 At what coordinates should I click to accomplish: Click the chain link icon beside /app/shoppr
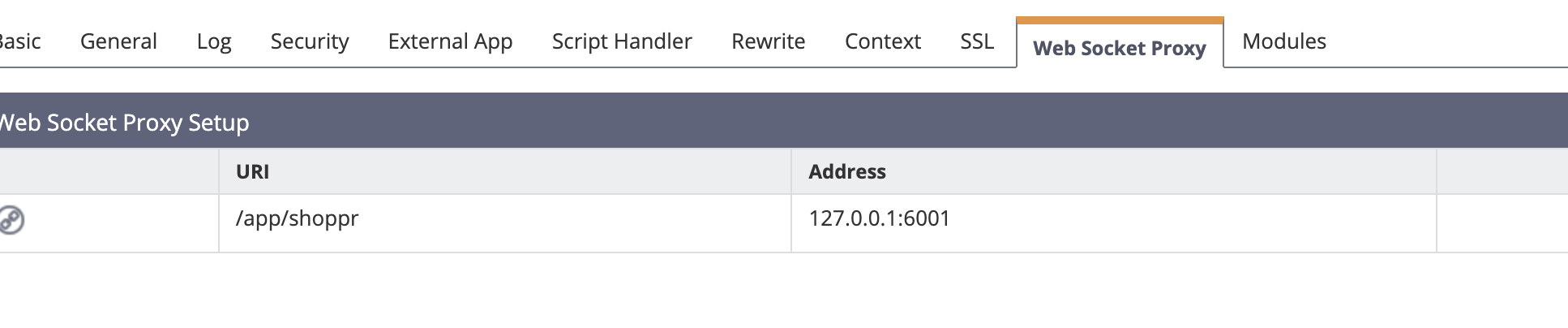(x=11, y=220)
